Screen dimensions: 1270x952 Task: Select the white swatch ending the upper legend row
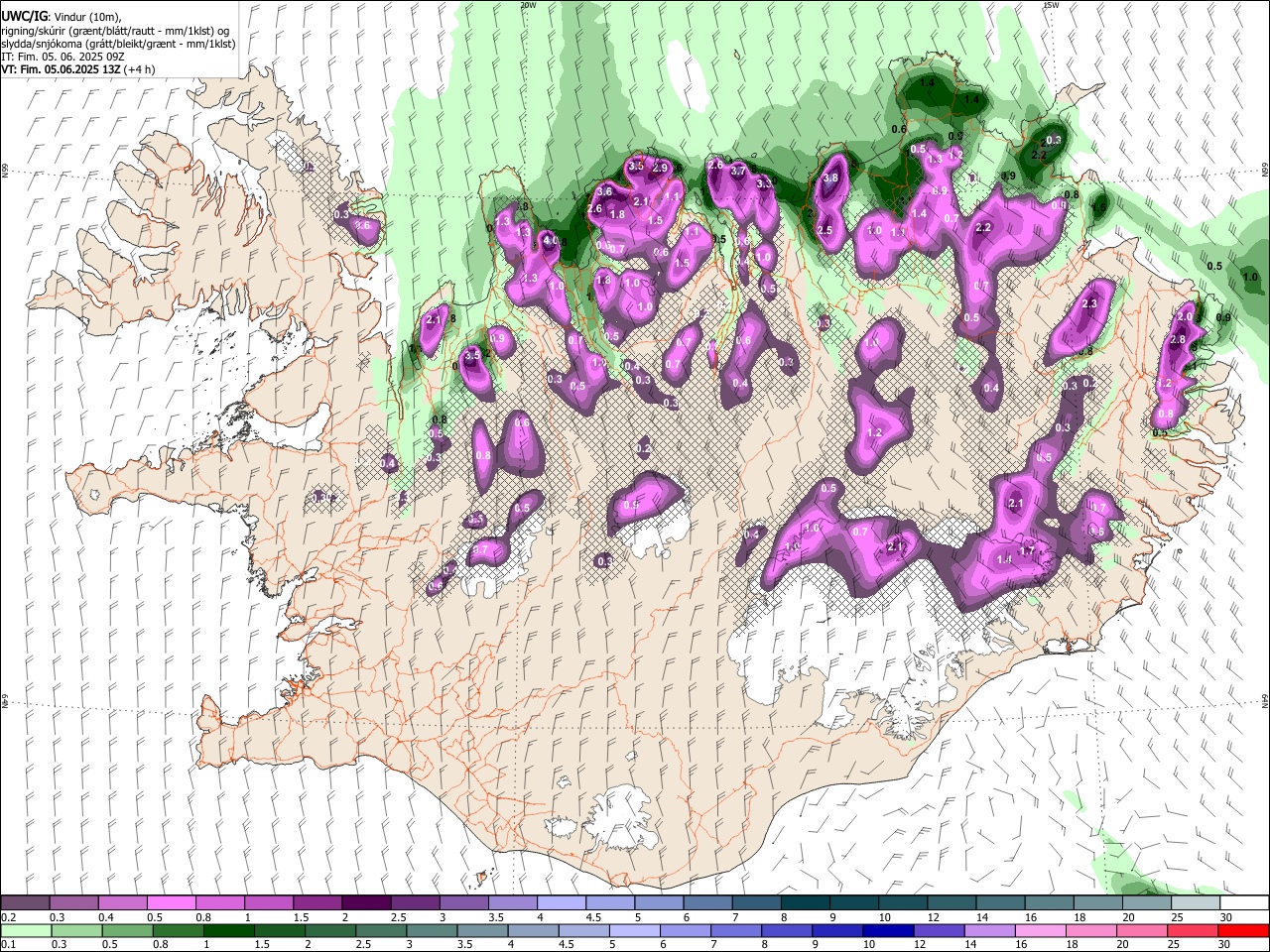pyautogui.click(x=1243, y=902)
